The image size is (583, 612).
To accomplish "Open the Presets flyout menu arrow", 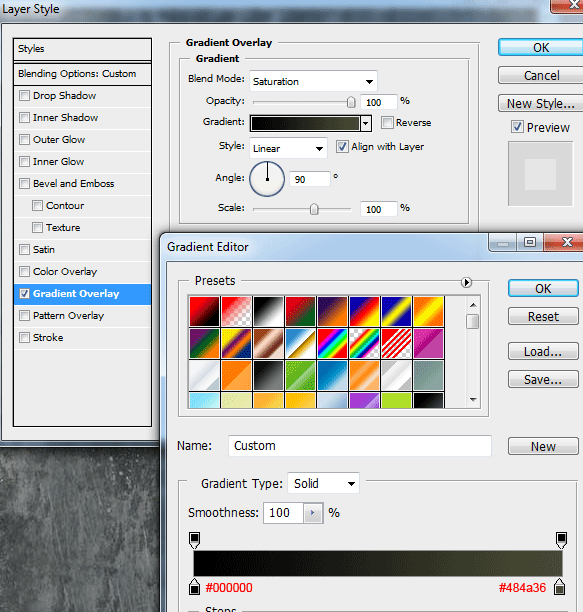I will click(x=466, y=282).
